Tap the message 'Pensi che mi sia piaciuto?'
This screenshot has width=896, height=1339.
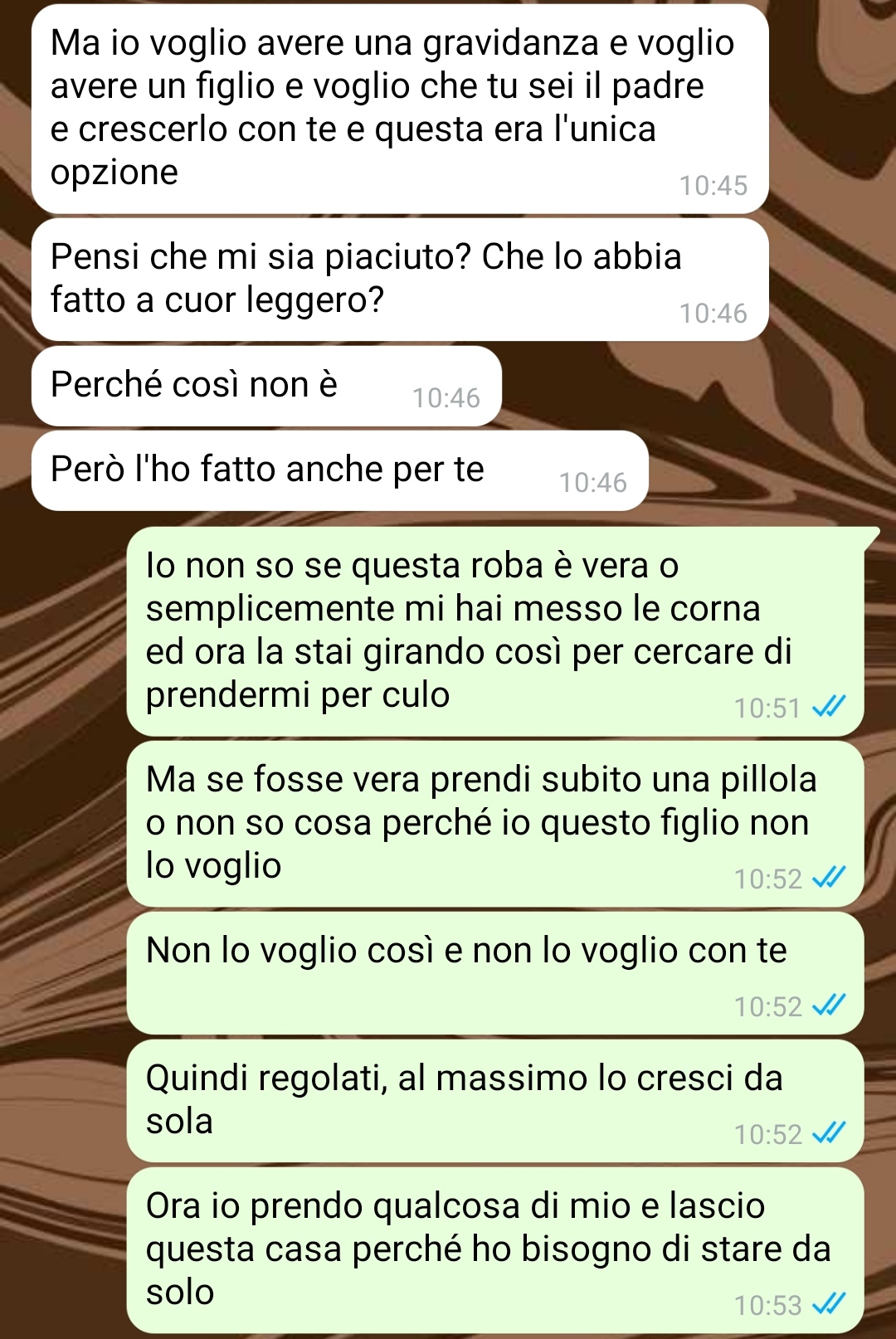(400, 280)
